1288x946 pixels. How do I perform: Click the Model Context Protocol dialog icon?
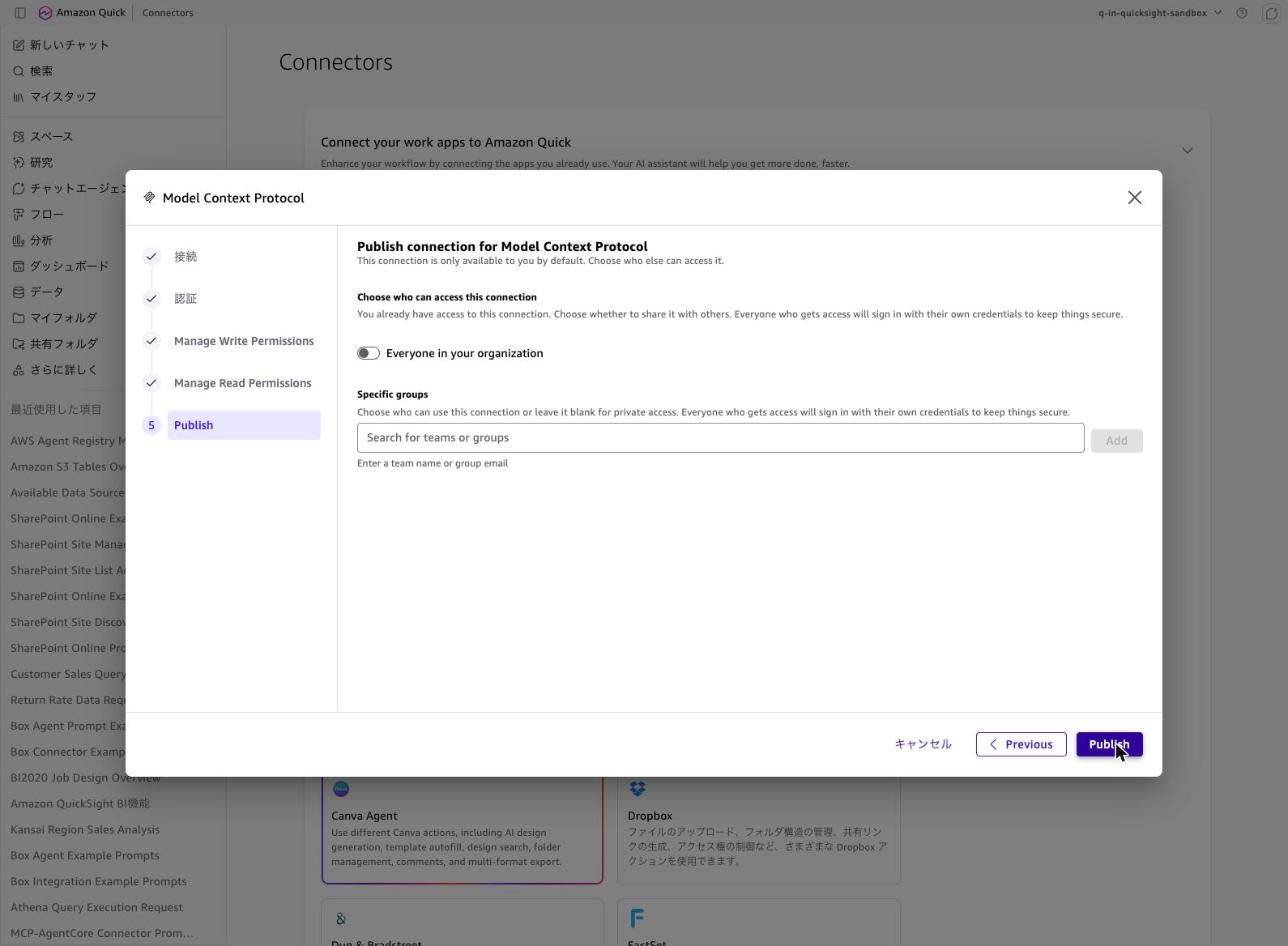149,198
